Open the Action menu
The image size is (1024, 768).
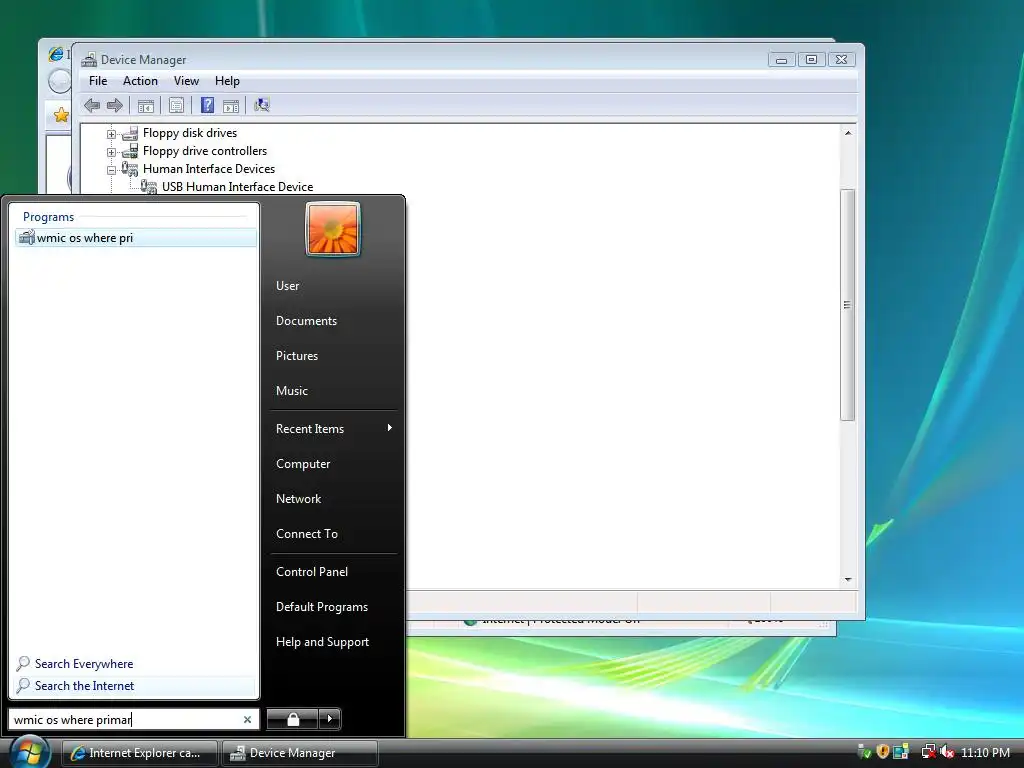pos(140,81)
